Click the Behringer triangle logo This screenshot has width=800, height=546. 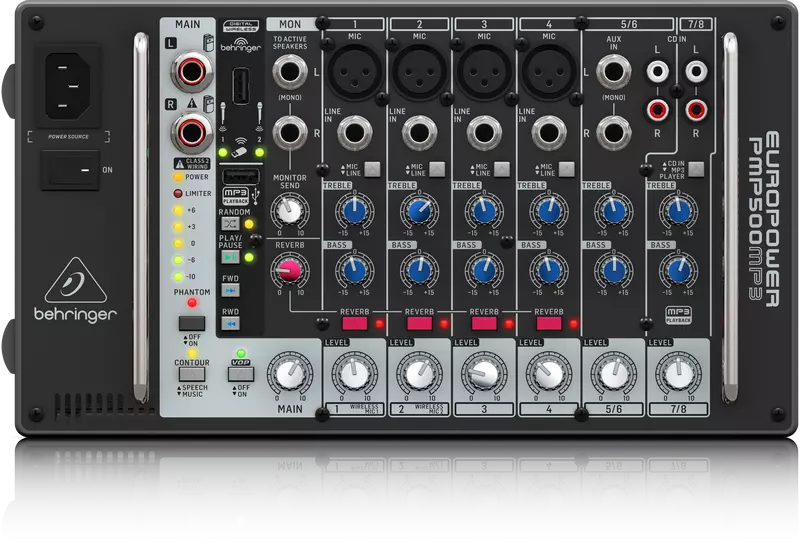(76, 281)
